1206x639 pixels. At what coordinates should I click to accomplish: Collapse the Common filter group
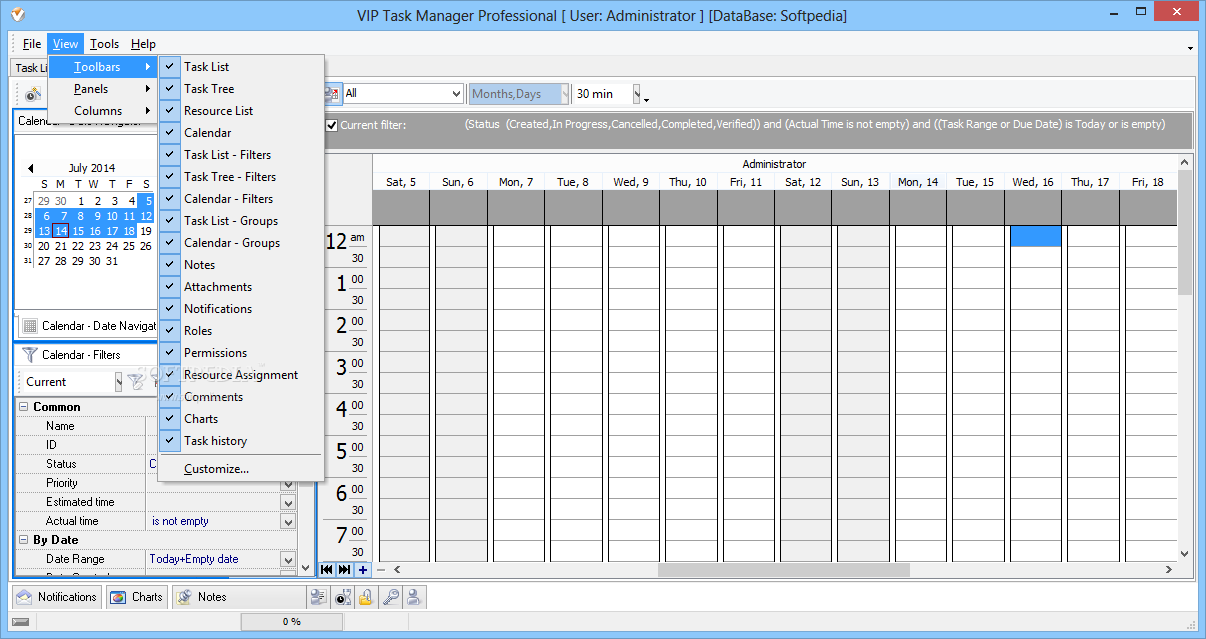tap(23, 407)
